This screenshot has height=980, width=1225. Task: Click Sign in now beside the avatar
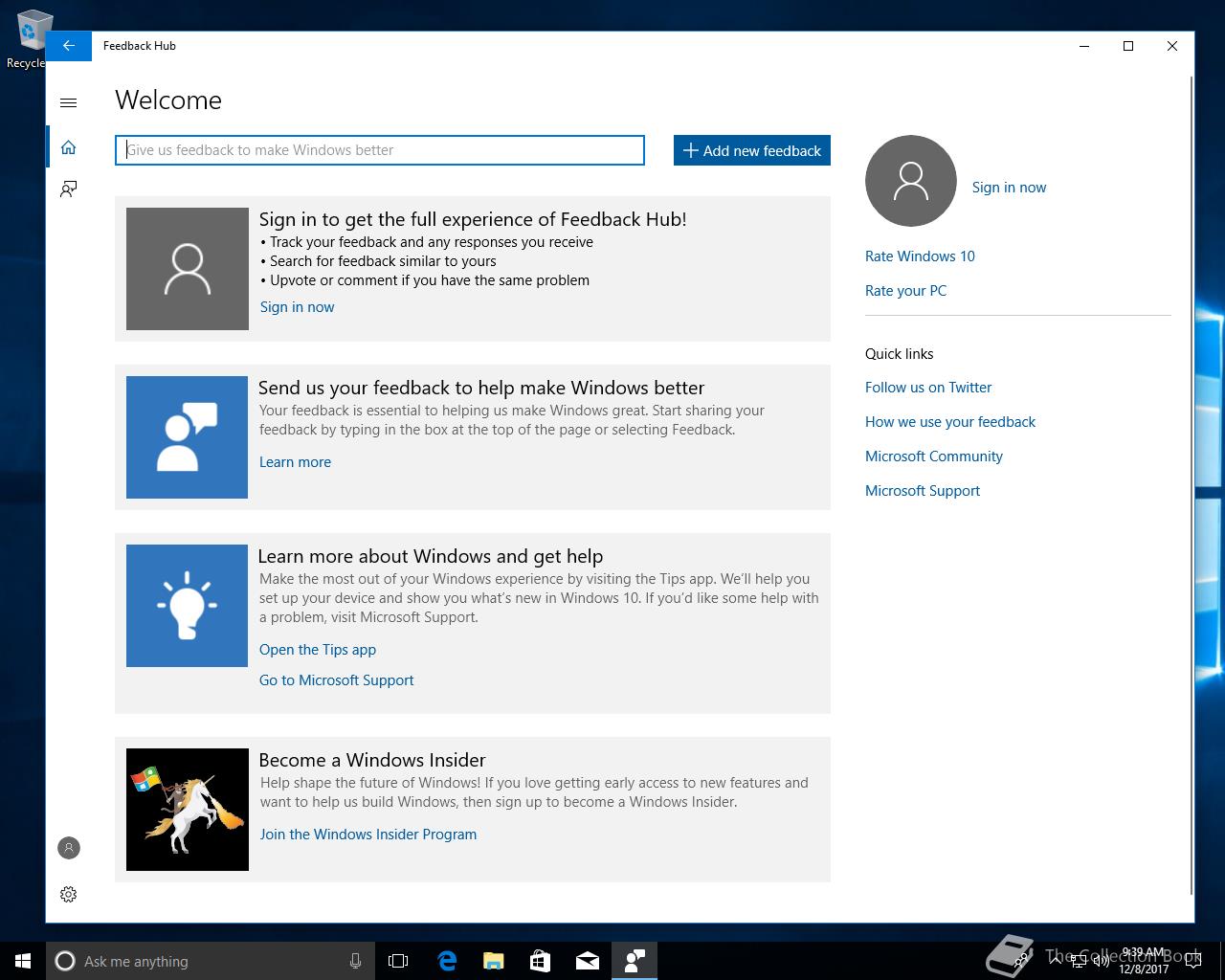pyautogui.click(x=1009, y=188)
